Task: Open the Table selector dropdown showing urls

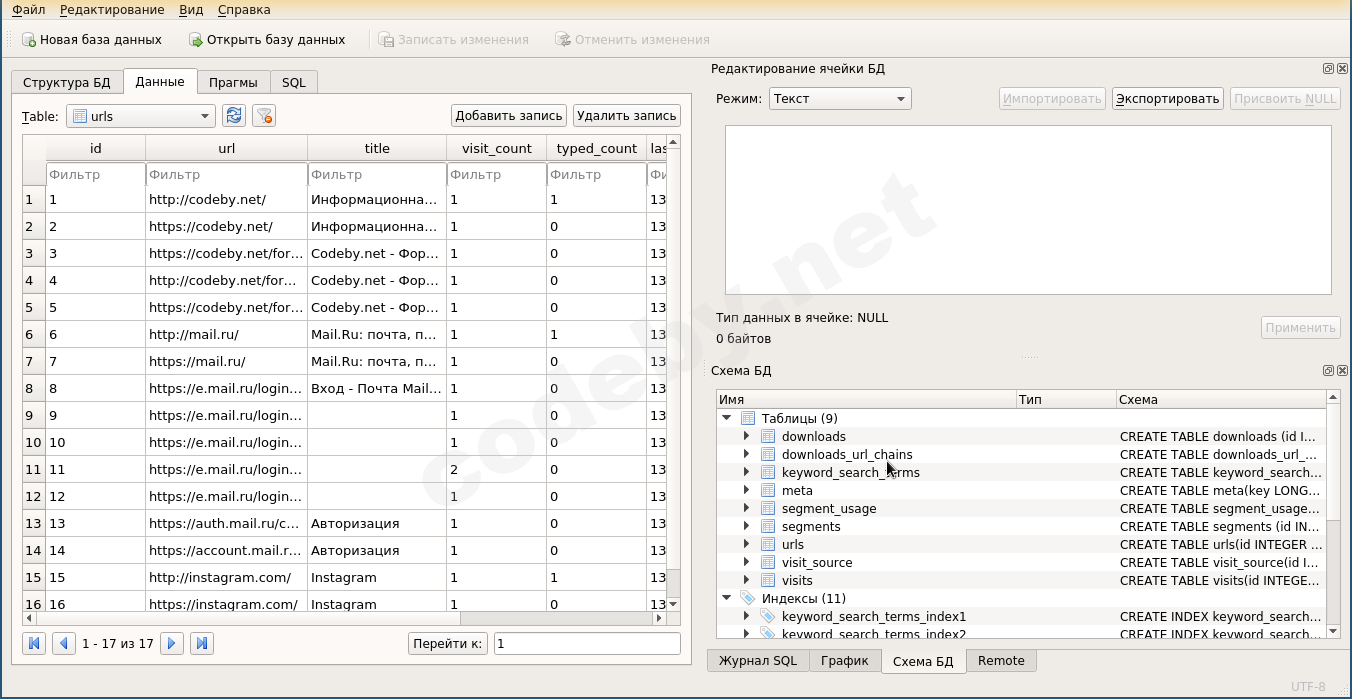Action: [141, 116]
